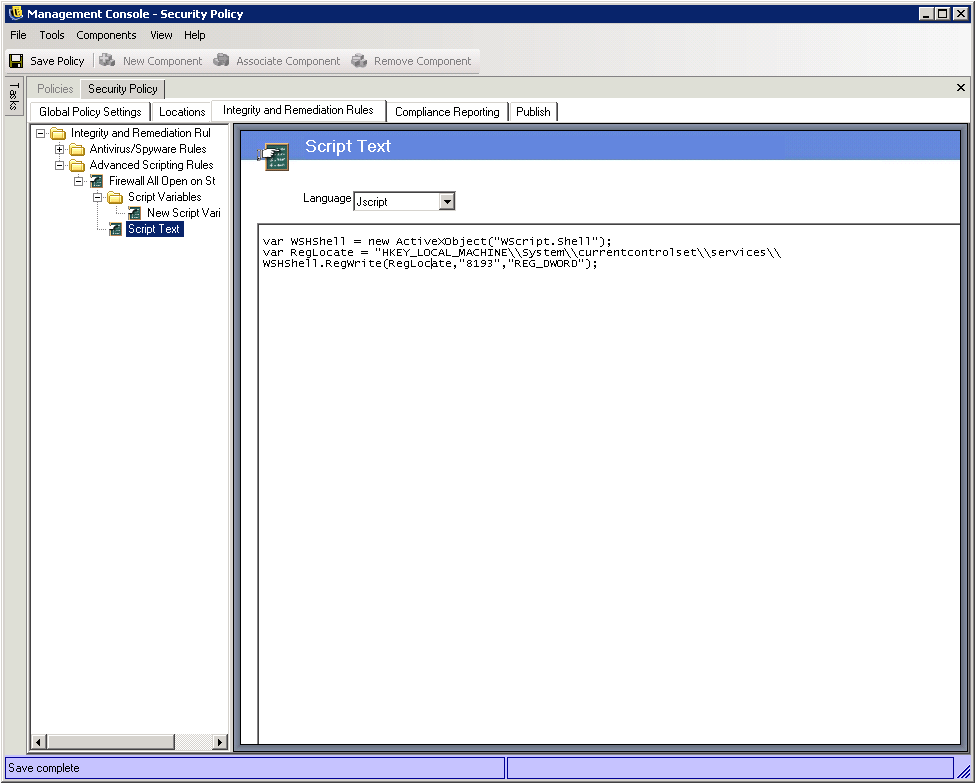Viewport: 976px width, 784px height.
Task: Expand the Antivirus/Spyware Rules tree node
Action: [x=60, y=149]
